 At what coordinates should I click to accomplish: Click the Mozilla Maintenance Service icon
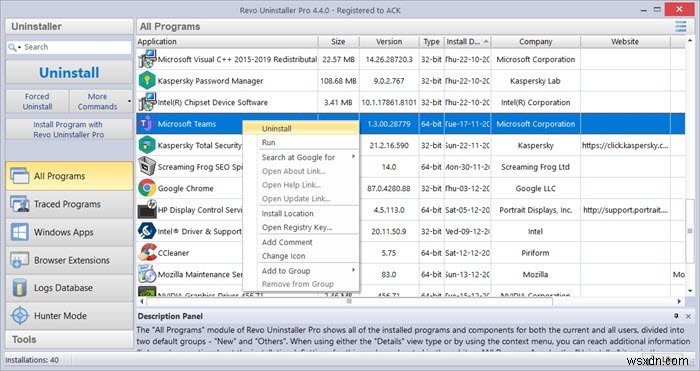click(147, 274)
